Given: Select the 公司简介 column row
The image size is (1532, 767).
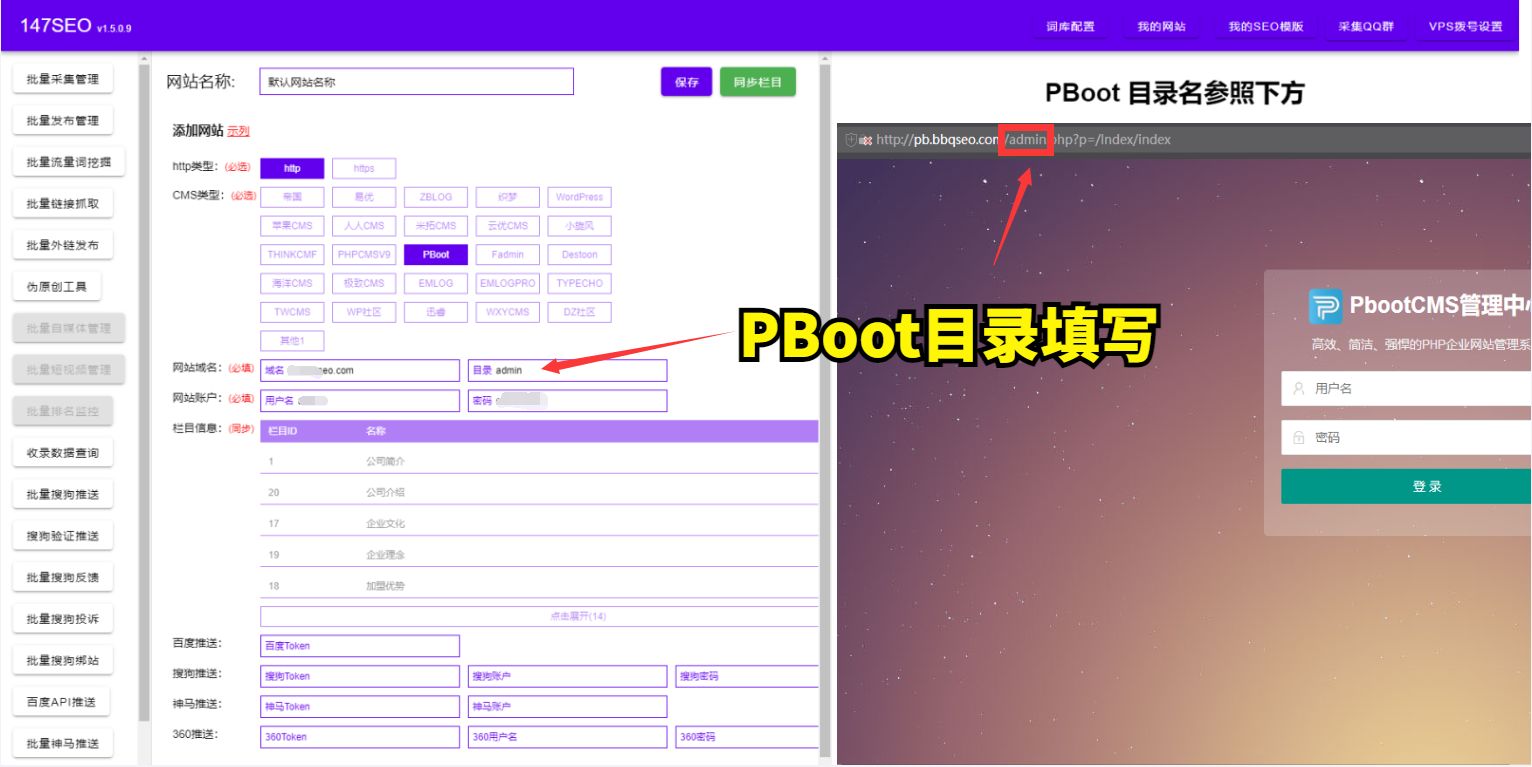Looking at the screenshot, I should click(539, 462).
